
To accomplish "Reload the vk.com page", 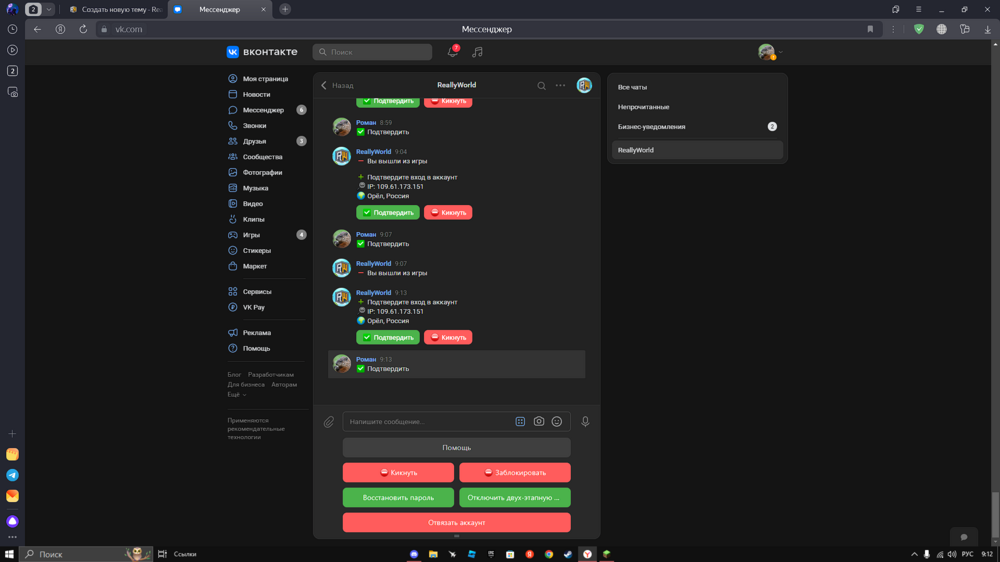I will (83, 29).
